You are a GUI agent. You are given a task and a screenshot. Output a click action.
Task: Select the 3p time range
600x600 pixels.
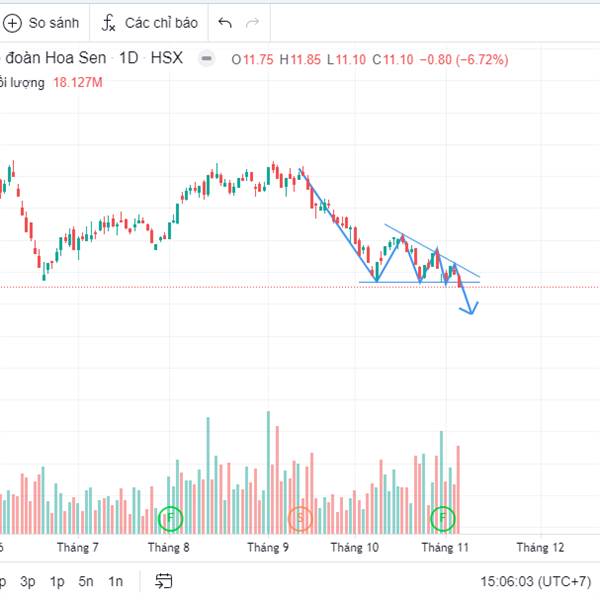pyautogui.click(x=28, y=581)
